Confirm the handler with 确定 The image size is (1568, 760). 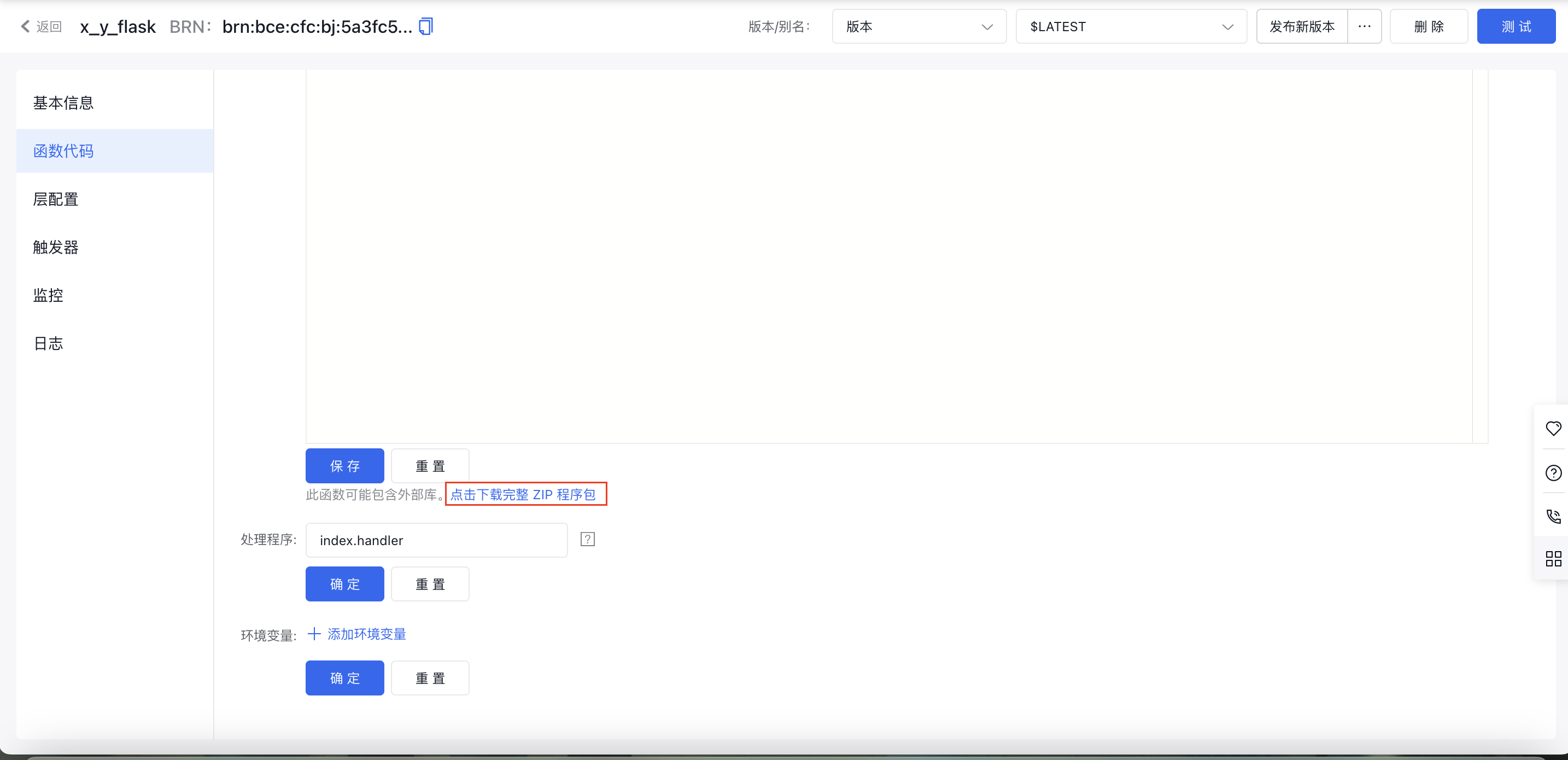click(344, 584)
